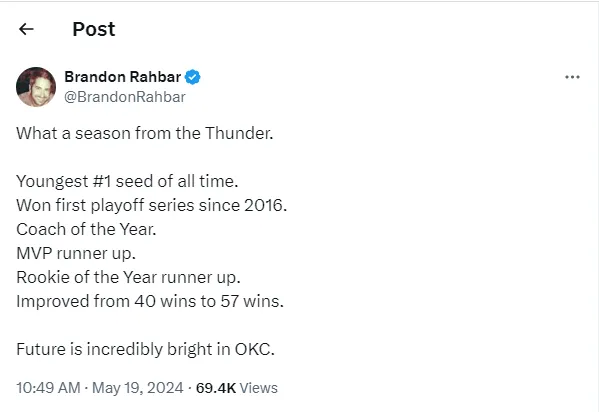Click the "Youngest #1 seed of all time" line
This screenshot has height=412, width=599.
point(127,181)
